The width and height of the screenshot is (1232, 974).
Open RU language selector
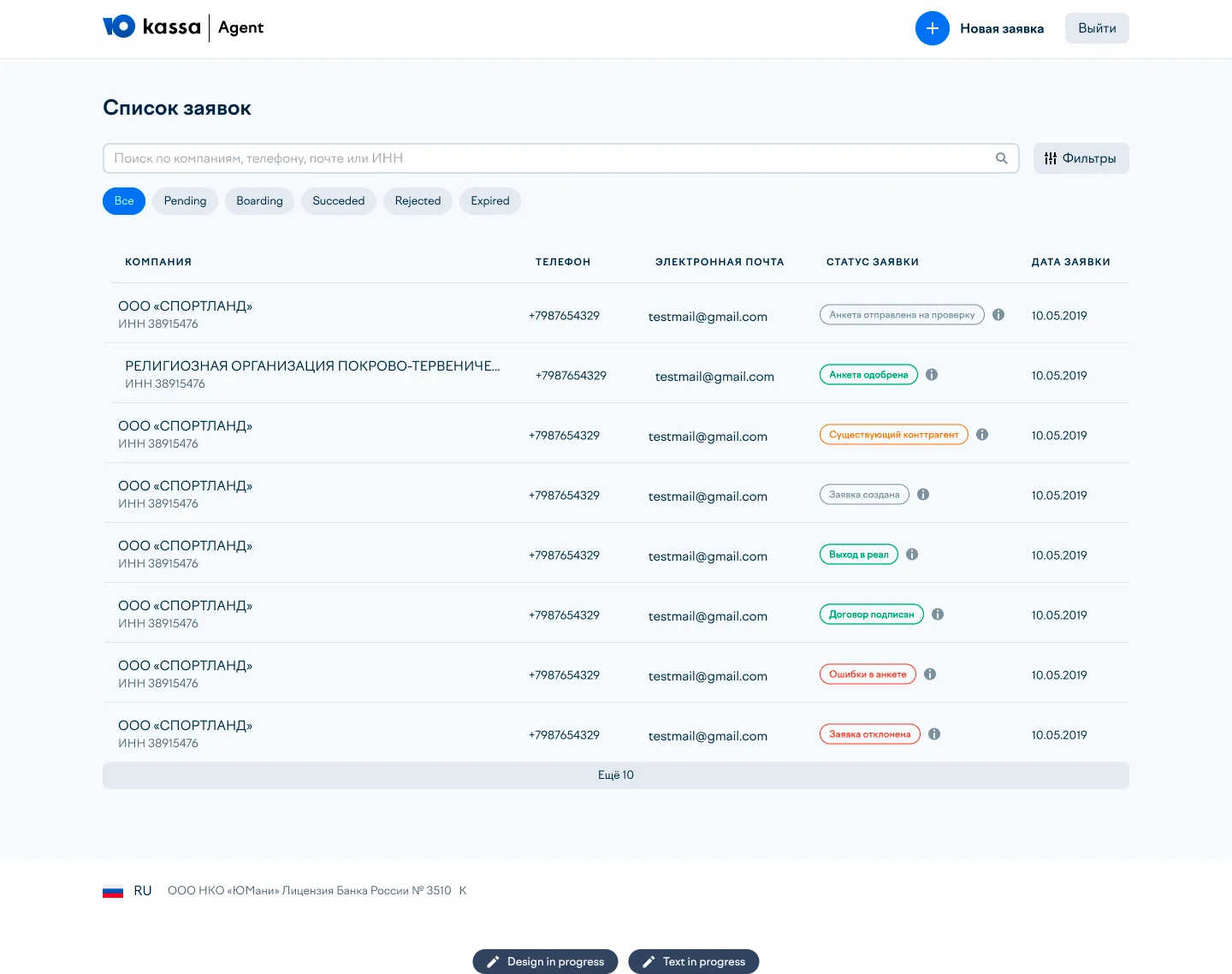(x=143, y=891)
